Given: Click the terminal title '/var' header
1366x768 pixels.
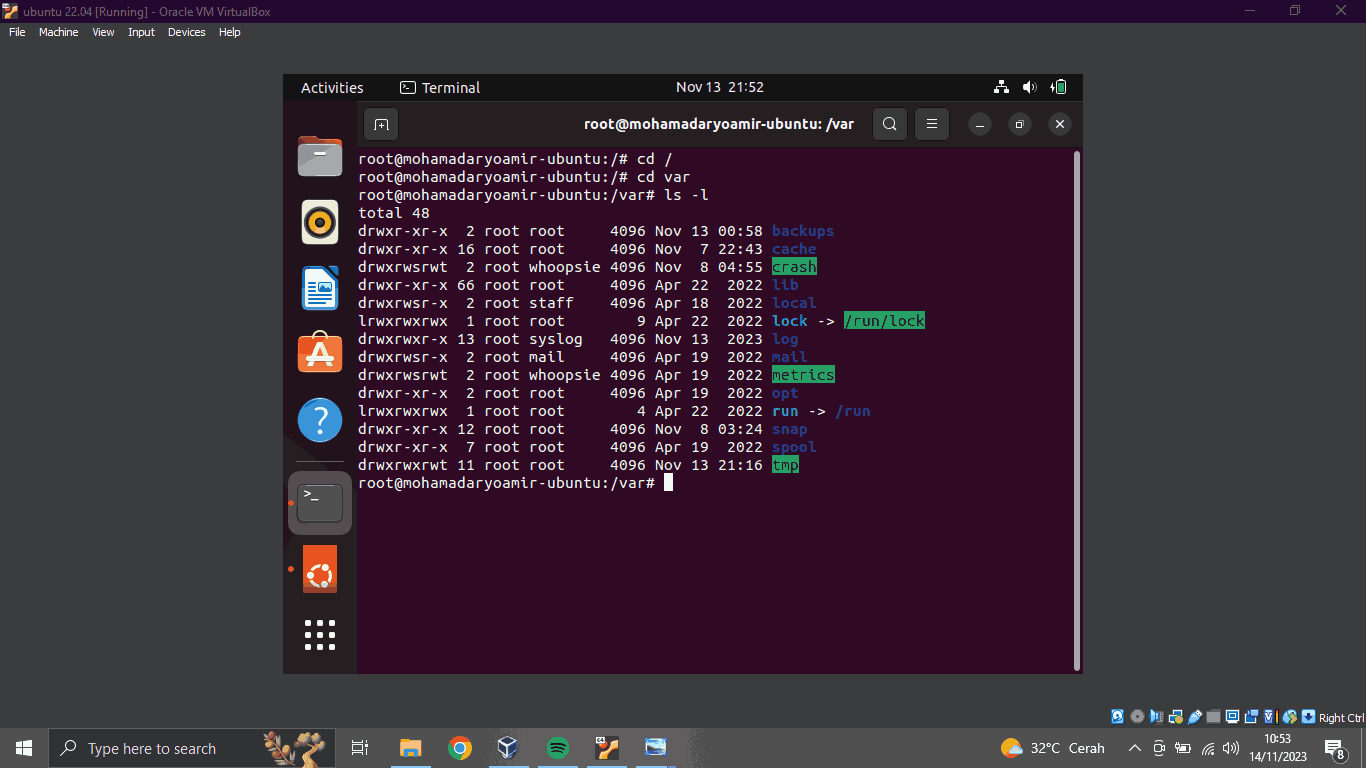Looking at the screenshot, I should [718, 125].
